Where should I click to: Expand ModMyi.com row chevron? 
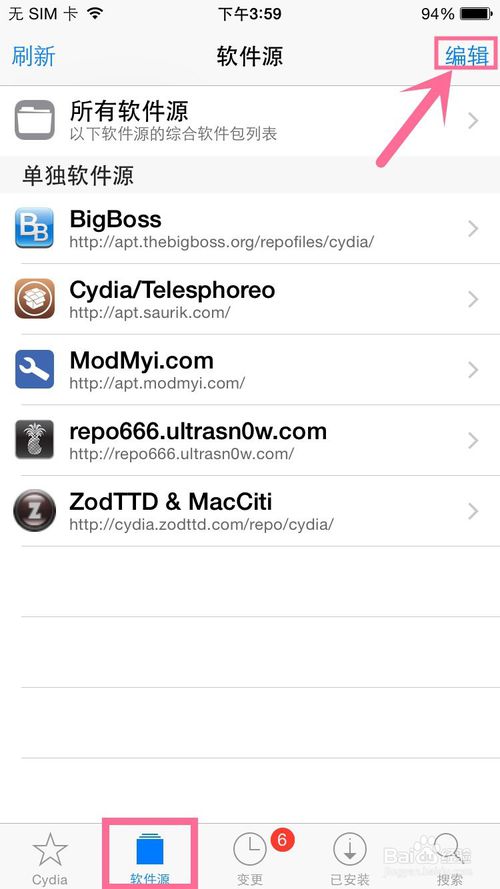[473, 370]
